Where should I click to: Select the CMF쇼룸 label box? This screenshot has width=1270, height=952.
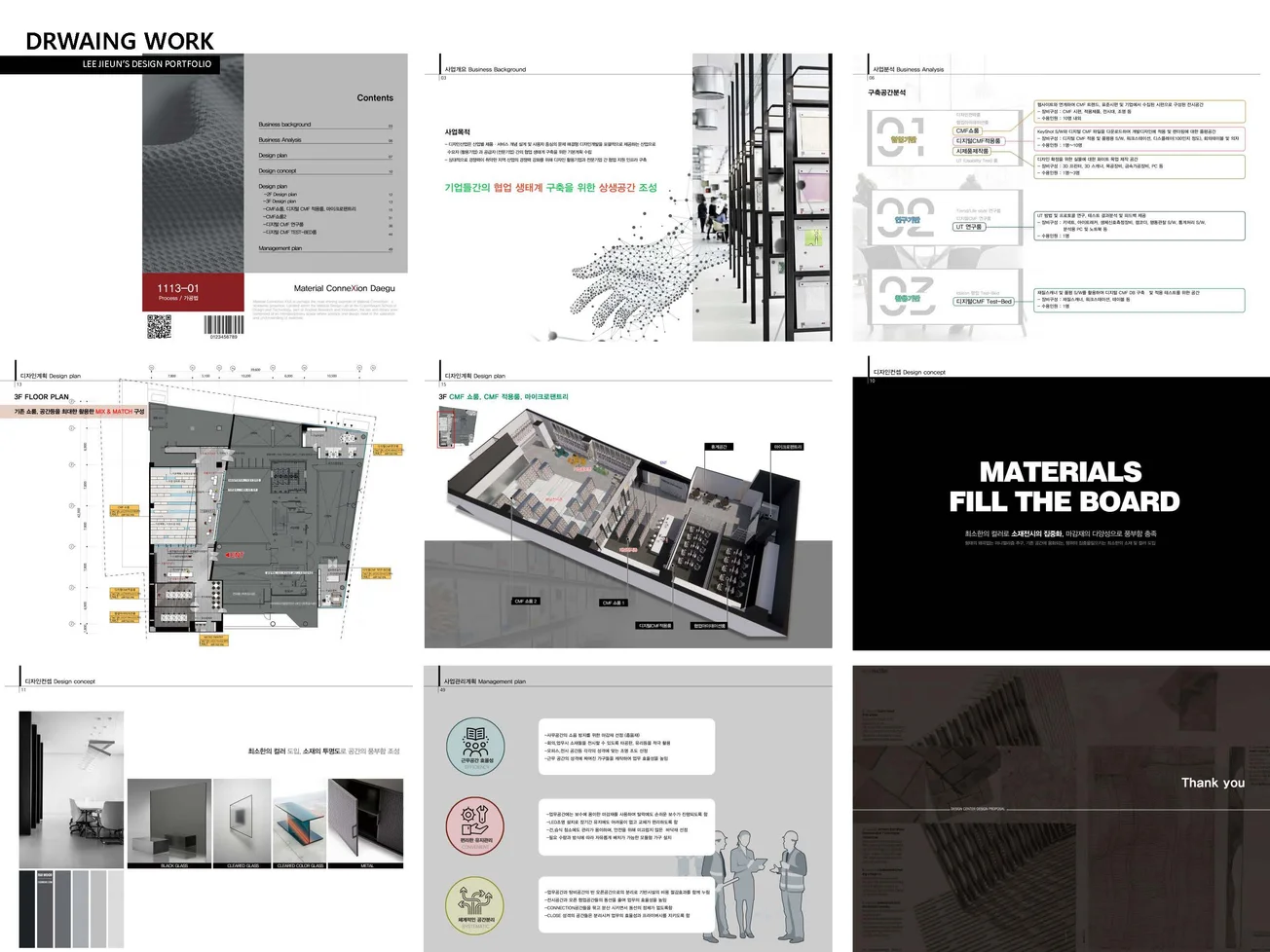point(968,130)
